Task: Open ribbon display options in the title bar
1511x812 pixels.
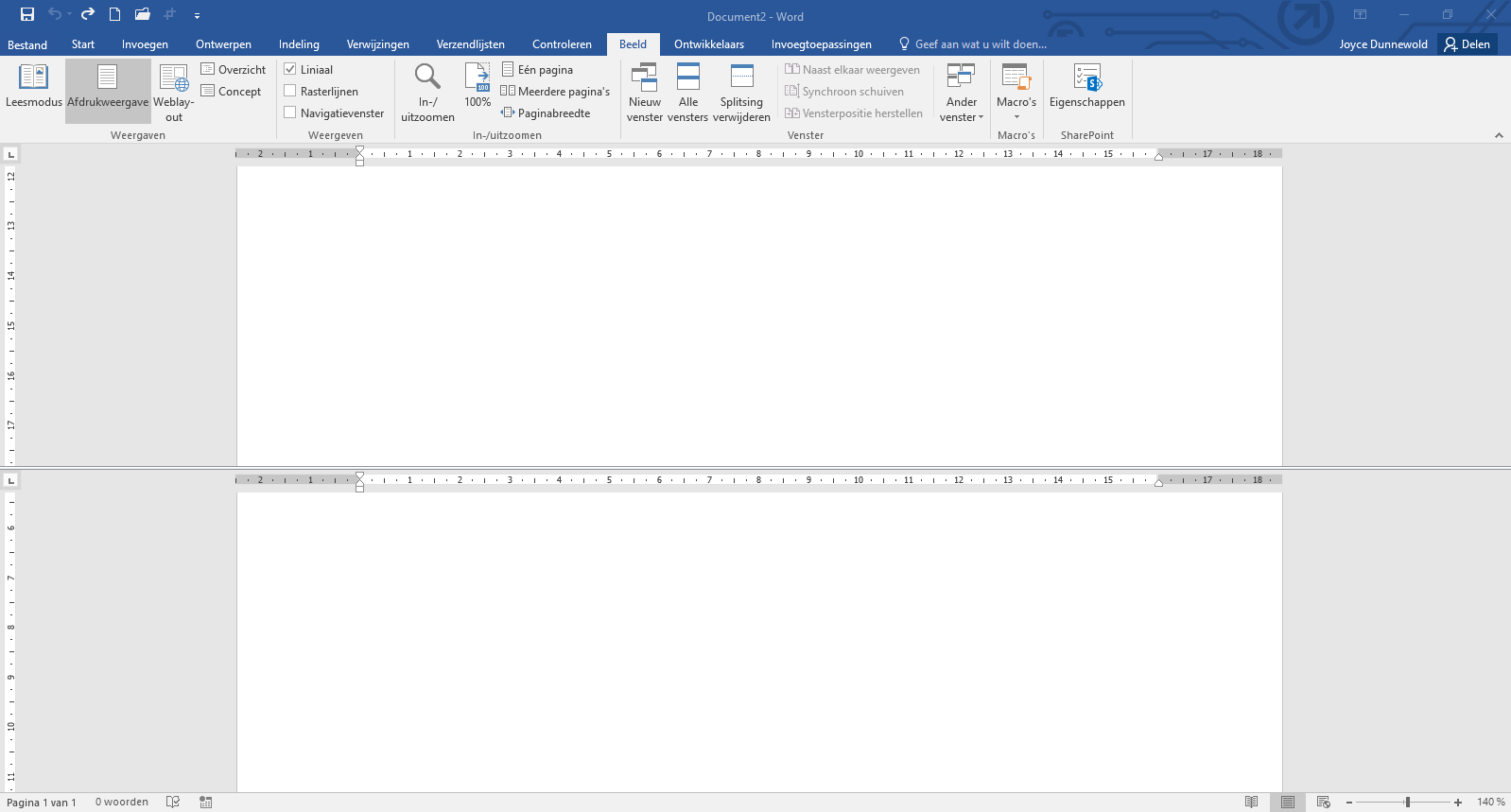Action: point(1361,14)
